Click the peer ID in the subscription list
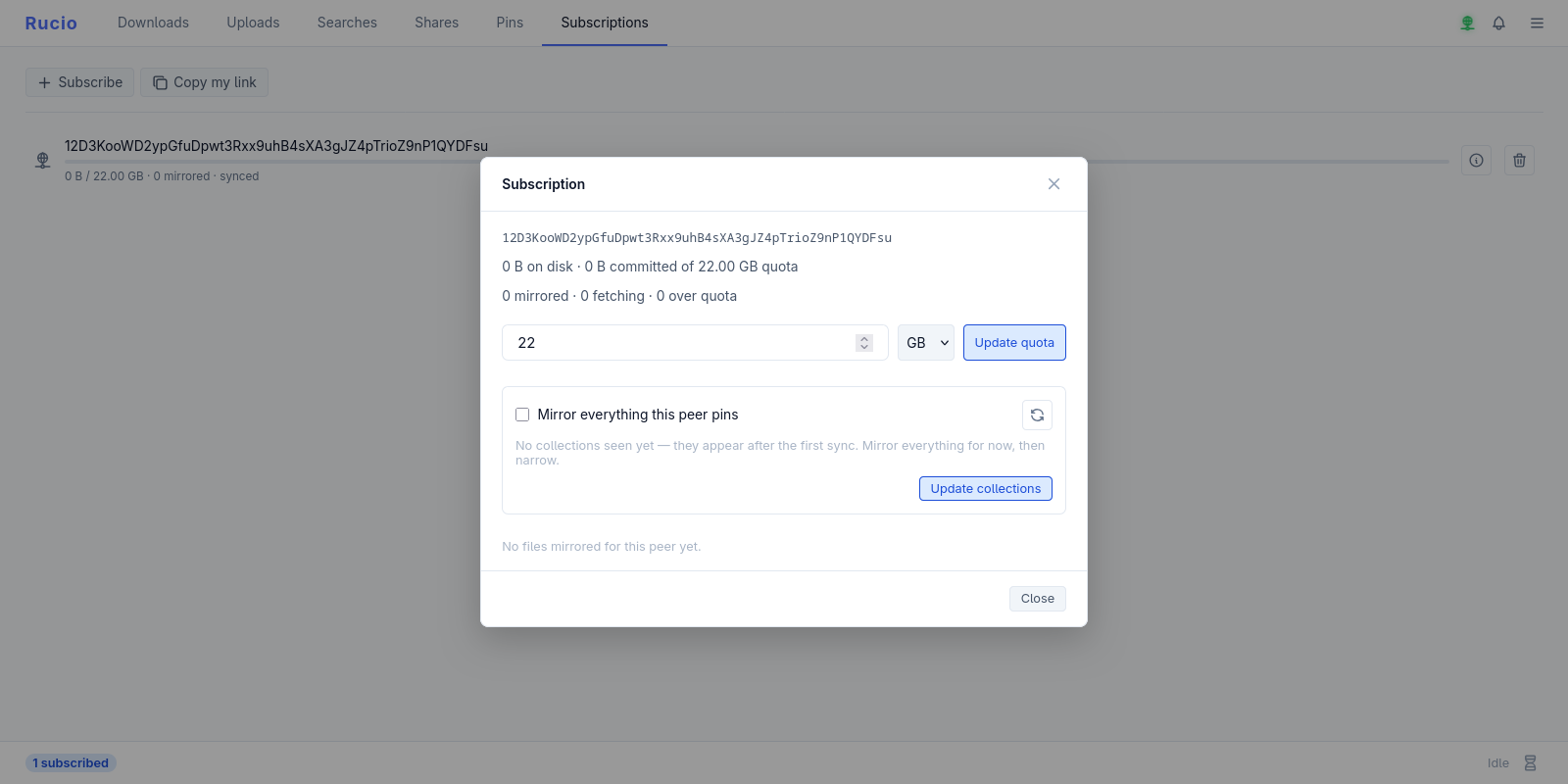Viewport: 1568px width, 784px height. pyautogui.click(x=276, y=146)
